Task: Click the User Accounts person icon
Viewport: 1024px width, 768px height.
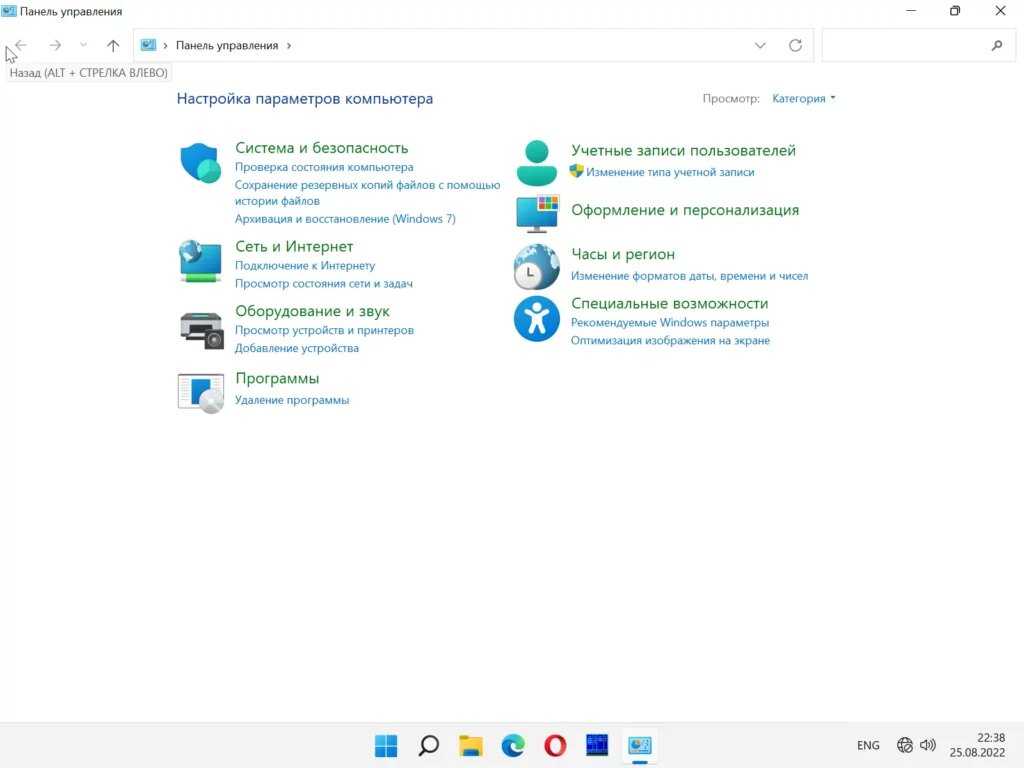Action: 537,163
